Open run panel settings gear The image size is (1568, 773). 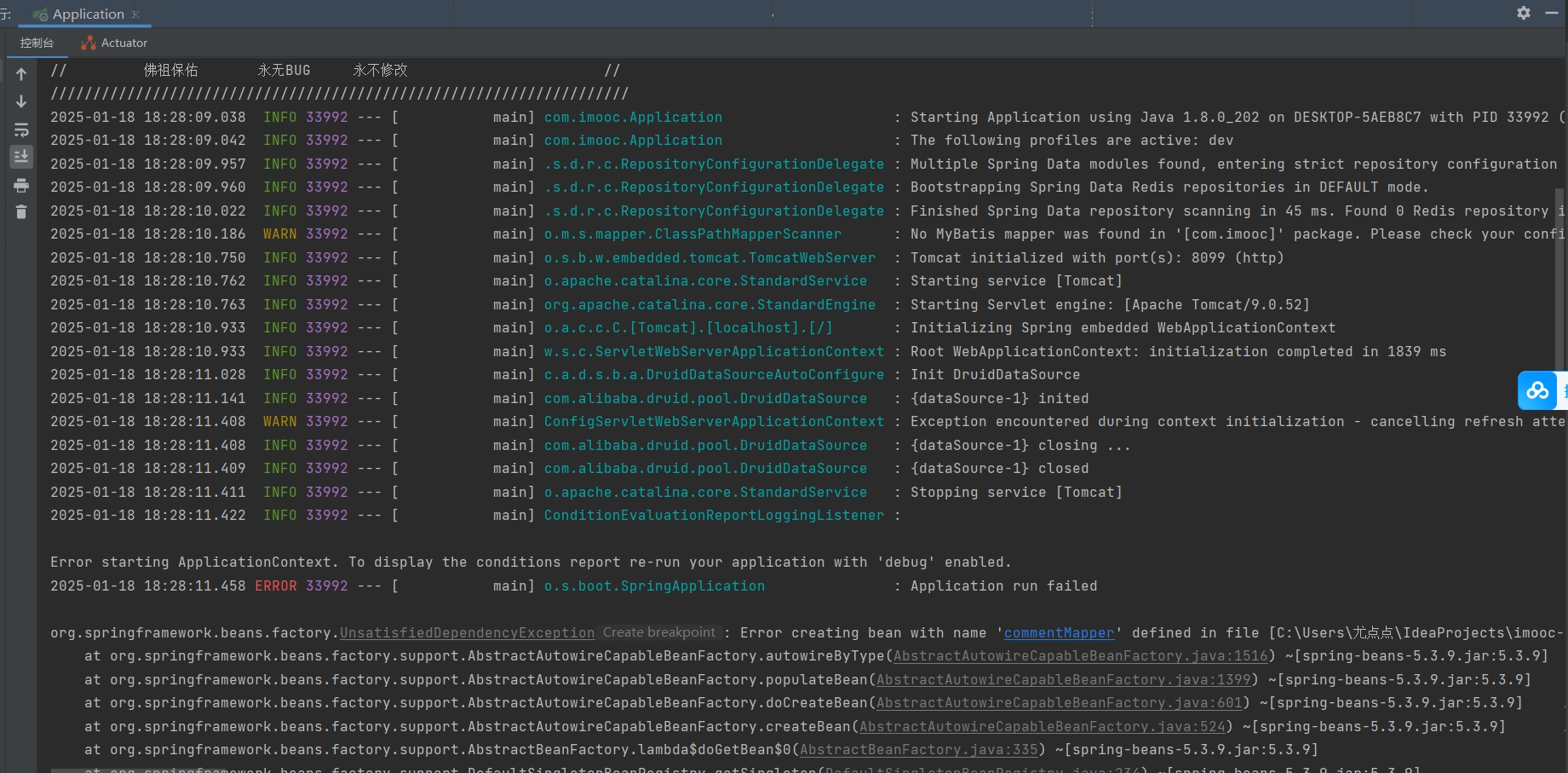tap(1524, 13)
